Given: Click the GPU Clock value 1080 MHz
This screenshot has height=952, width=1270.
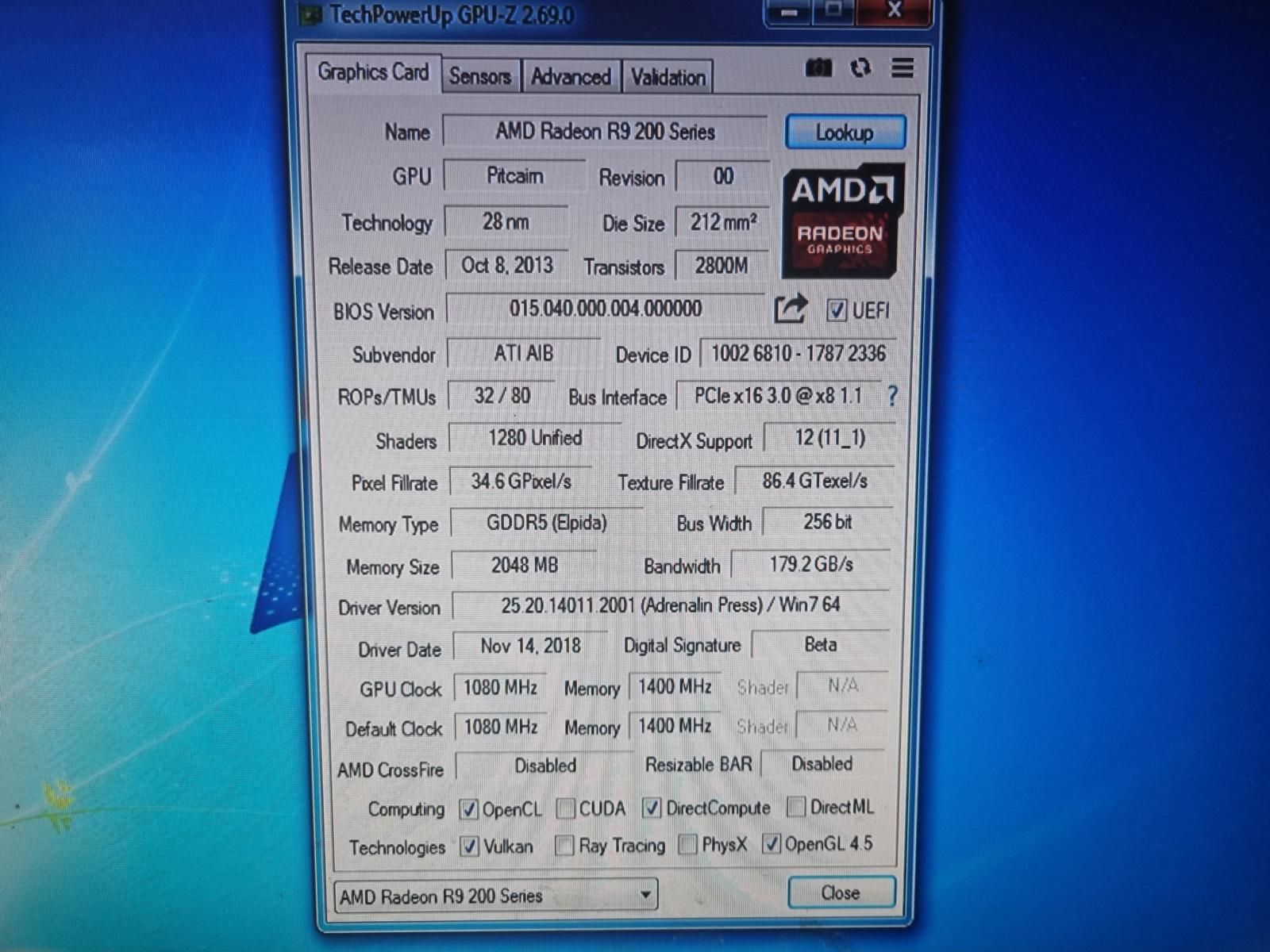Looking at the screenshot, I should click(501, 687).
